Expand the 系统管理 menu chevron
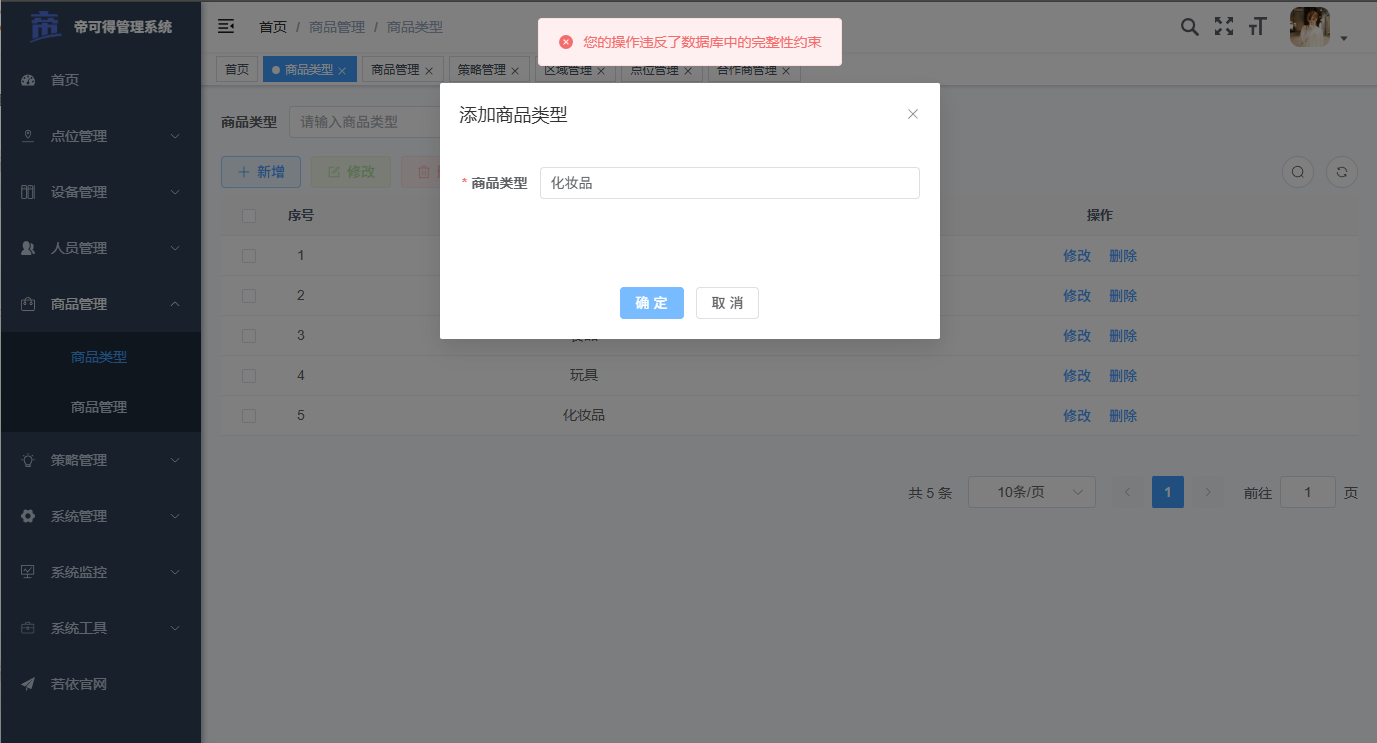 [176, 515]
